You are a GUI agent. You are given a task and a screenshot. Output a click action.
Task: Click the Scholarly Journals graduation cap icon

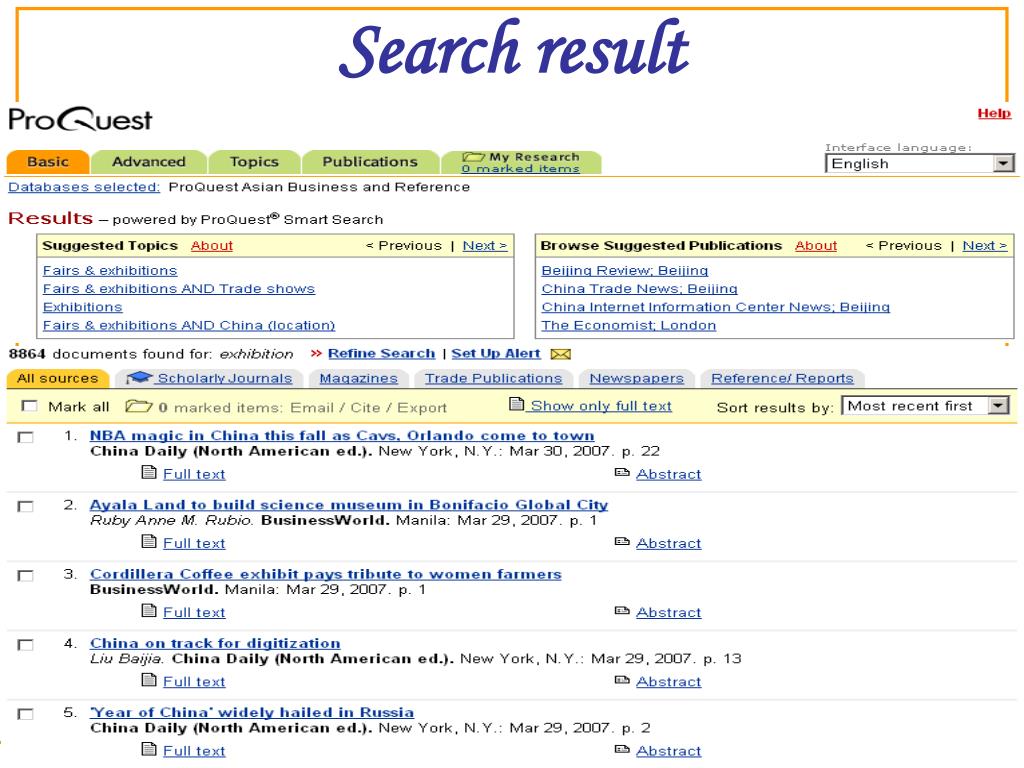138,377
